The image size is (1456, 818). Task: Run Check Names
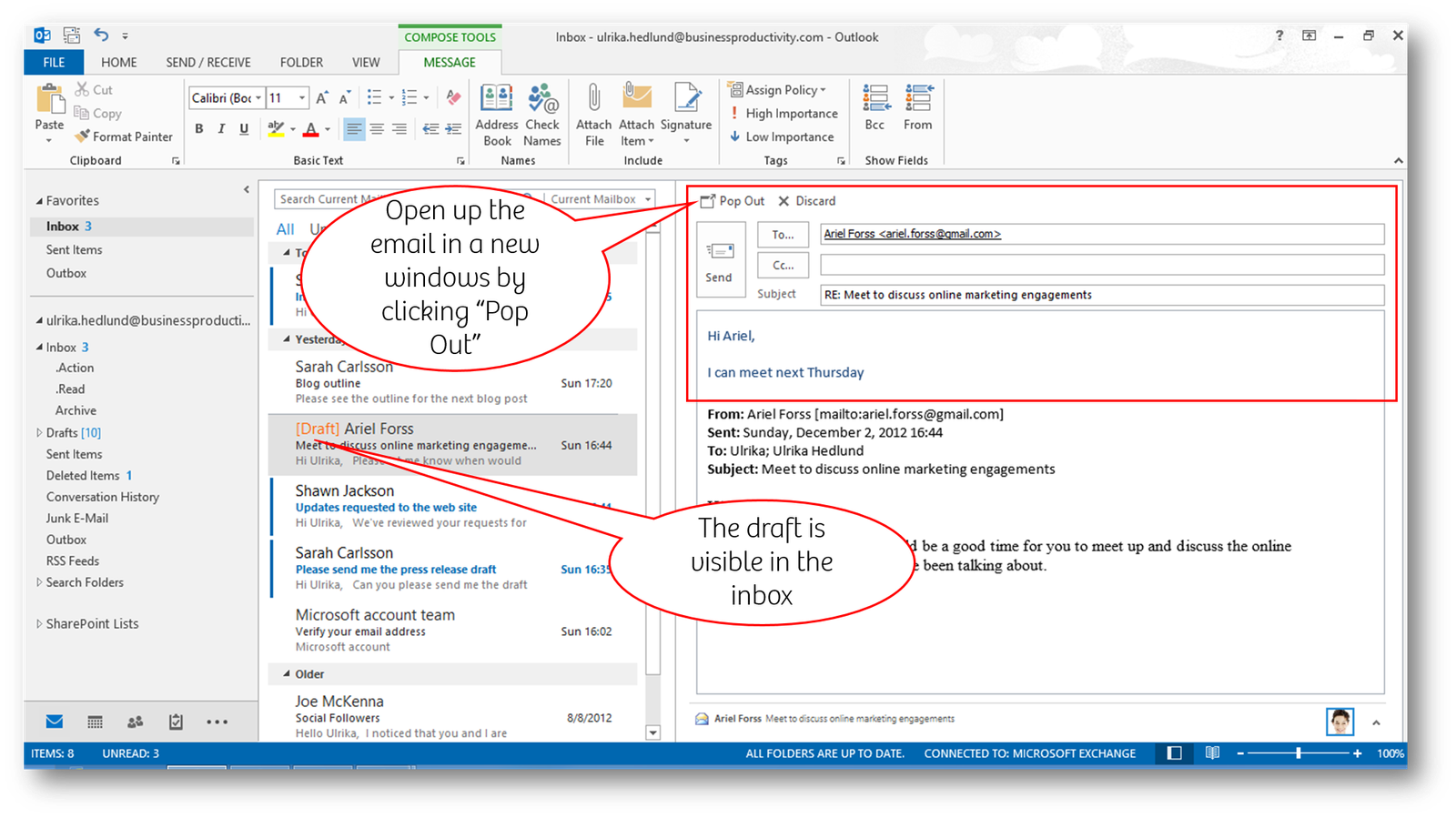pyautogui.click(x=542, y=115)
